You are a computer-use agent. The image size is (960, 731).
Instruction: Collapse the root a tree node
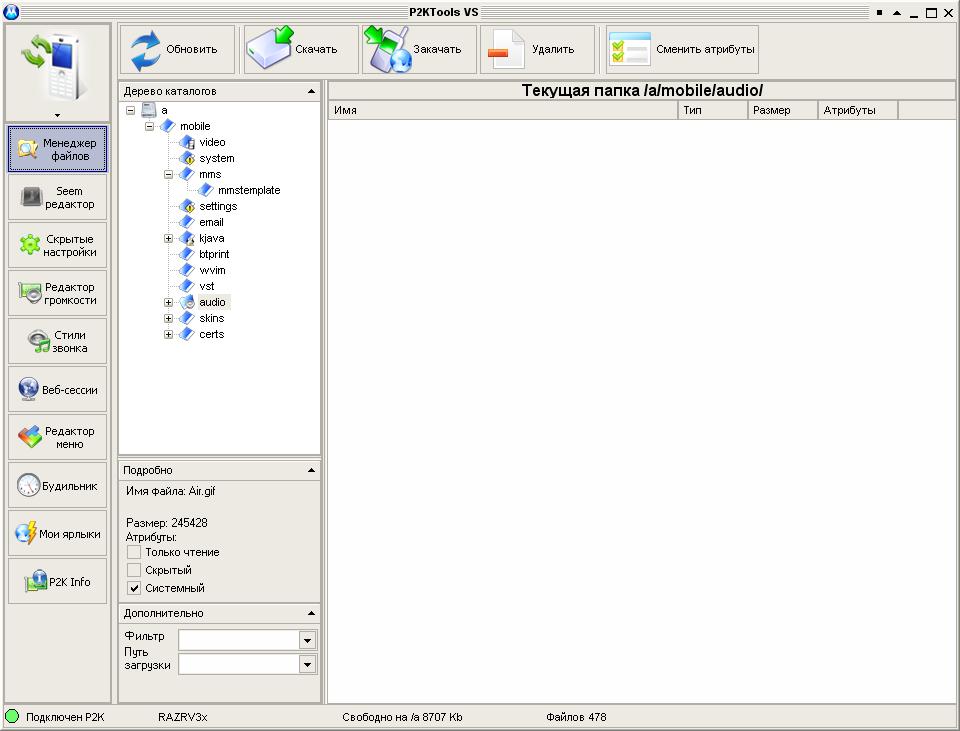pos(130,110)
